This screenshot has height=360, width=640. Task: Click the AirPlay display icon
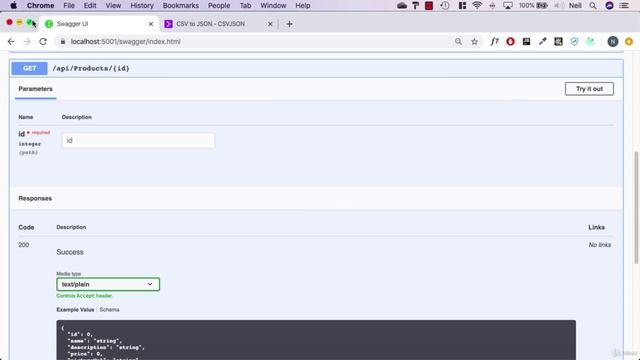[x=508, y=6]
